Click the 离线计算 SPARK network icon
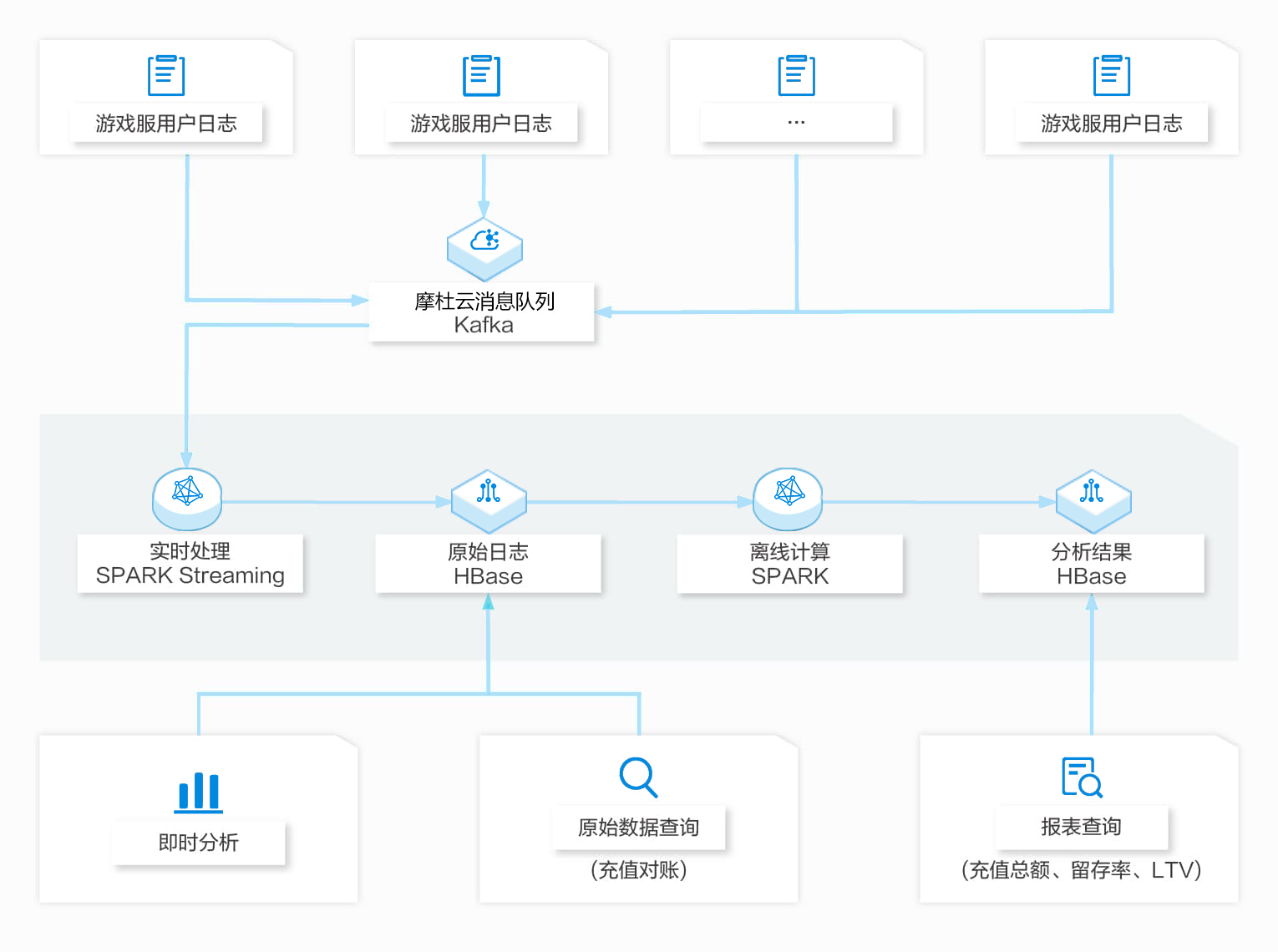 tap(788, 499)
